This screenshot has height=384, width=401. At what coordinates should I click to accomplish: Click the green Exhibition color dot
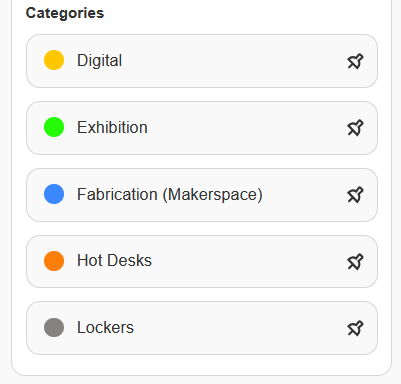pyautogui.click(x=54, y=127)
